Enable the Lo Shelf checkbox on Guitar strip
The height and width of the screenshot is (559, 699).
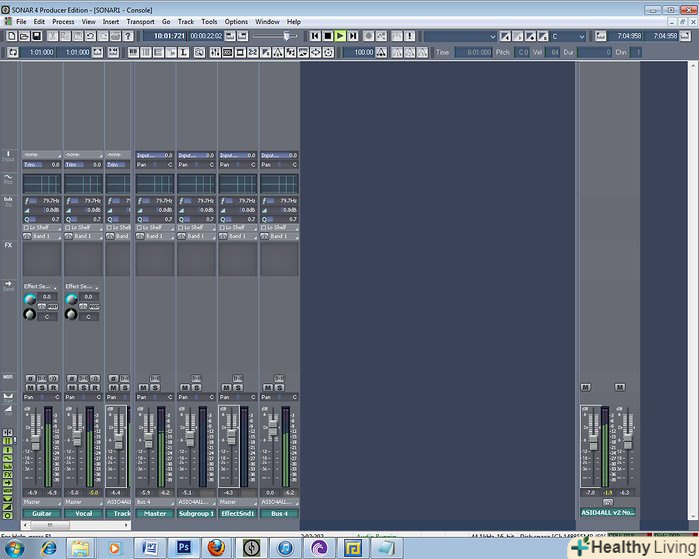tap(27, 227)
